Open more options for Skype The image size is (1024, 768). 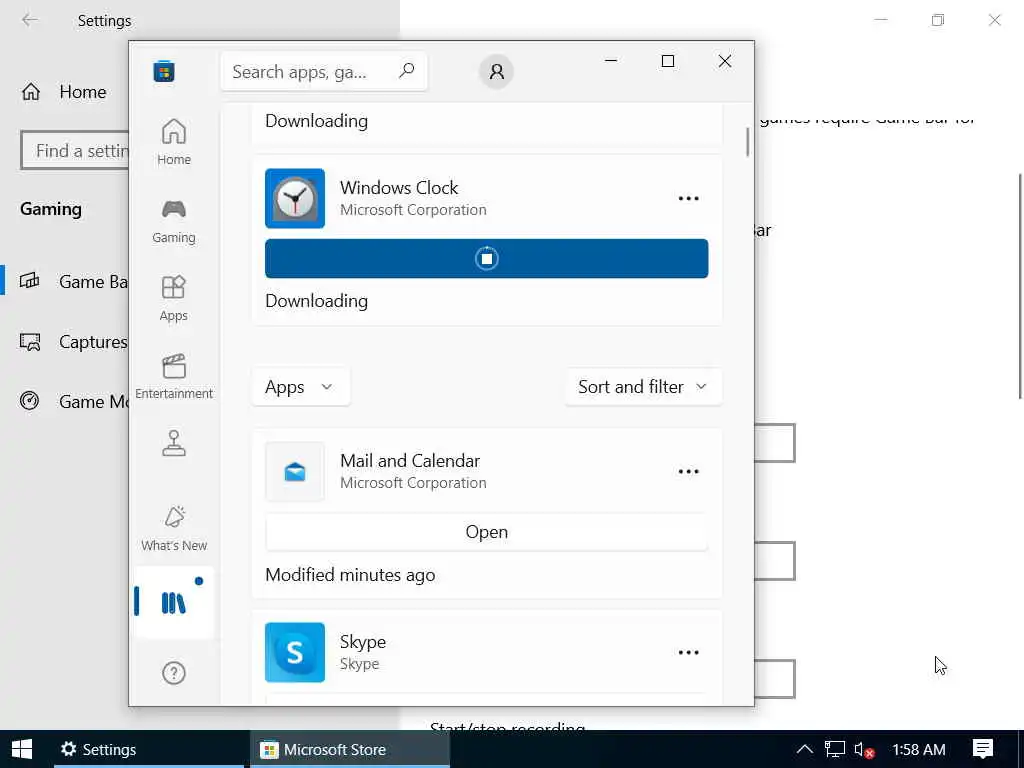[x=688, y=652]
